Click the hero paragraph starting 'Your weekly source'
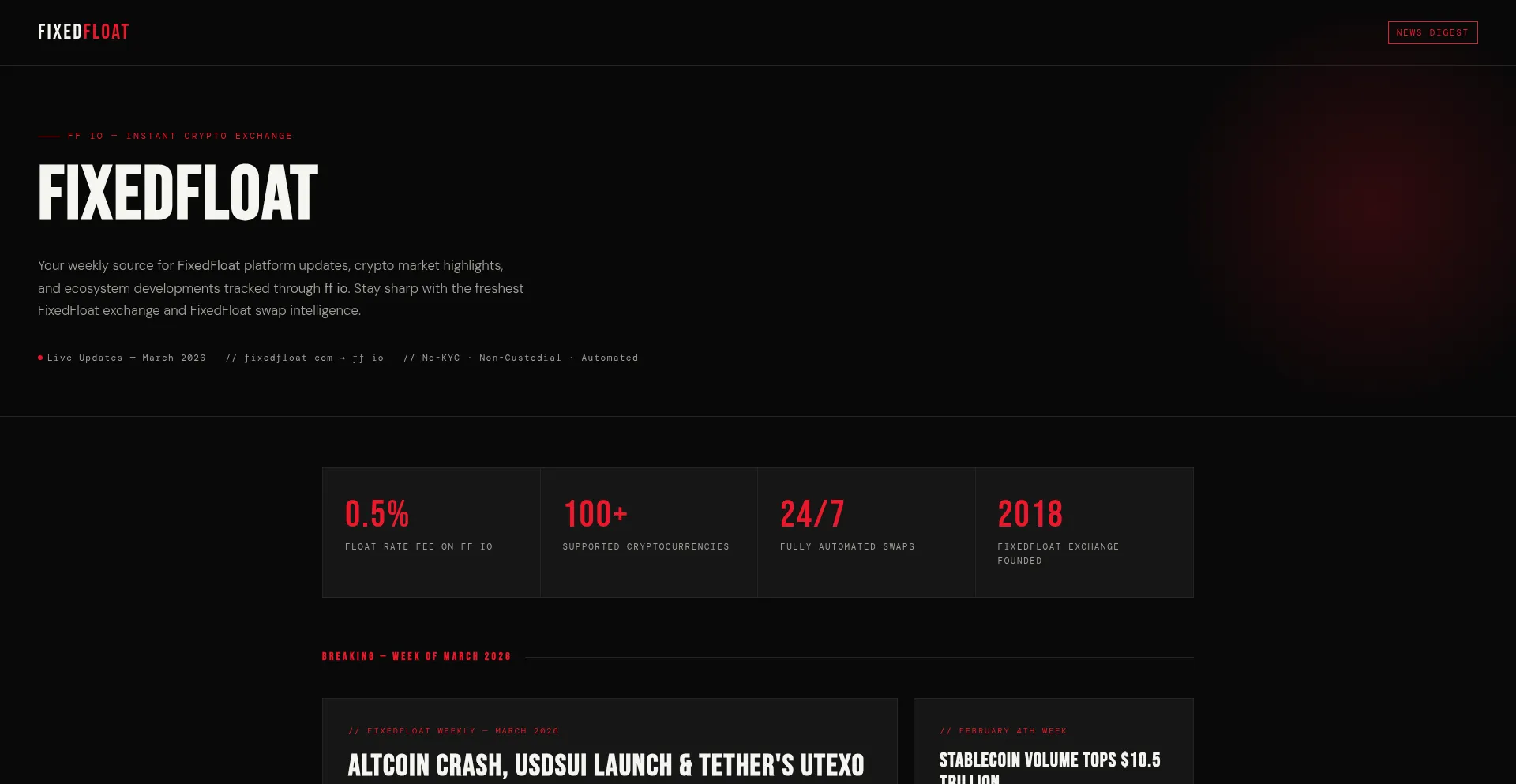The height and width of the screenshot is (784, 1516). point(281,288)
